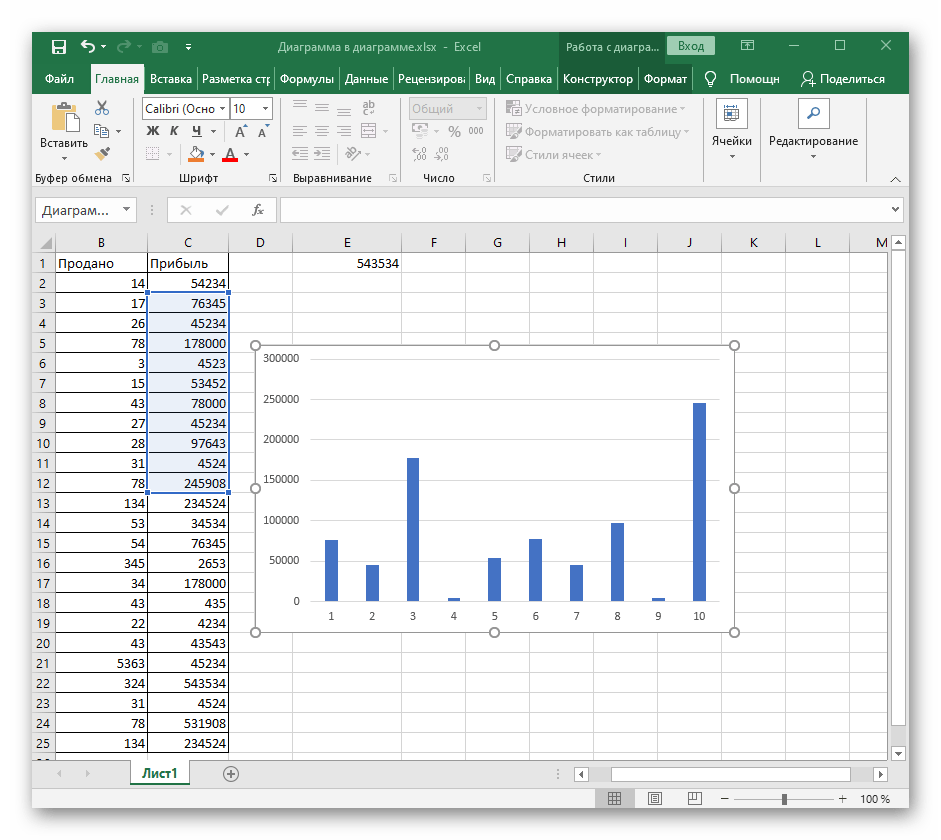
Task: Click the Cut scissors icon
Action: click(102, 108)
